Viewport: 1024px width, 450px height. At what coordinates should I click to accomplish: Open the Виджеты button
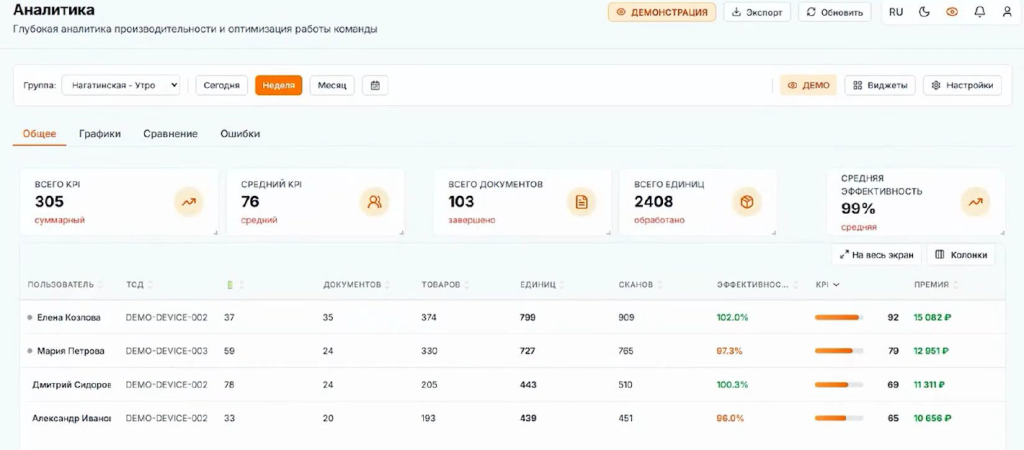(x=880, y=85)
